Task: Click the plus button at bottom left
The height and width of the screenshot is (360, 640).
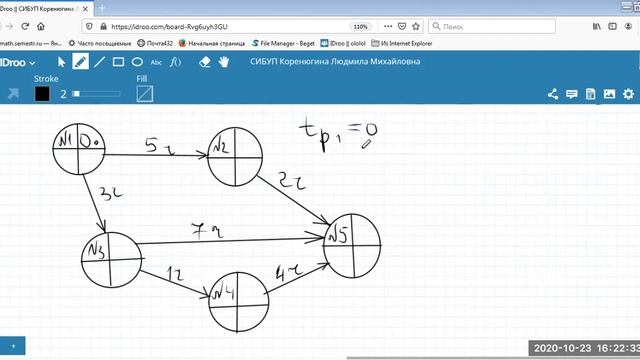Action: point(13,346)
